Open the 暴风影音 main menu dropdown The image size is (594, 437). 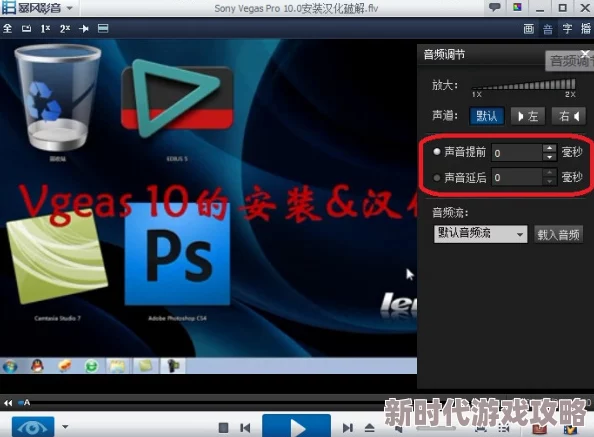click(69, 8)
